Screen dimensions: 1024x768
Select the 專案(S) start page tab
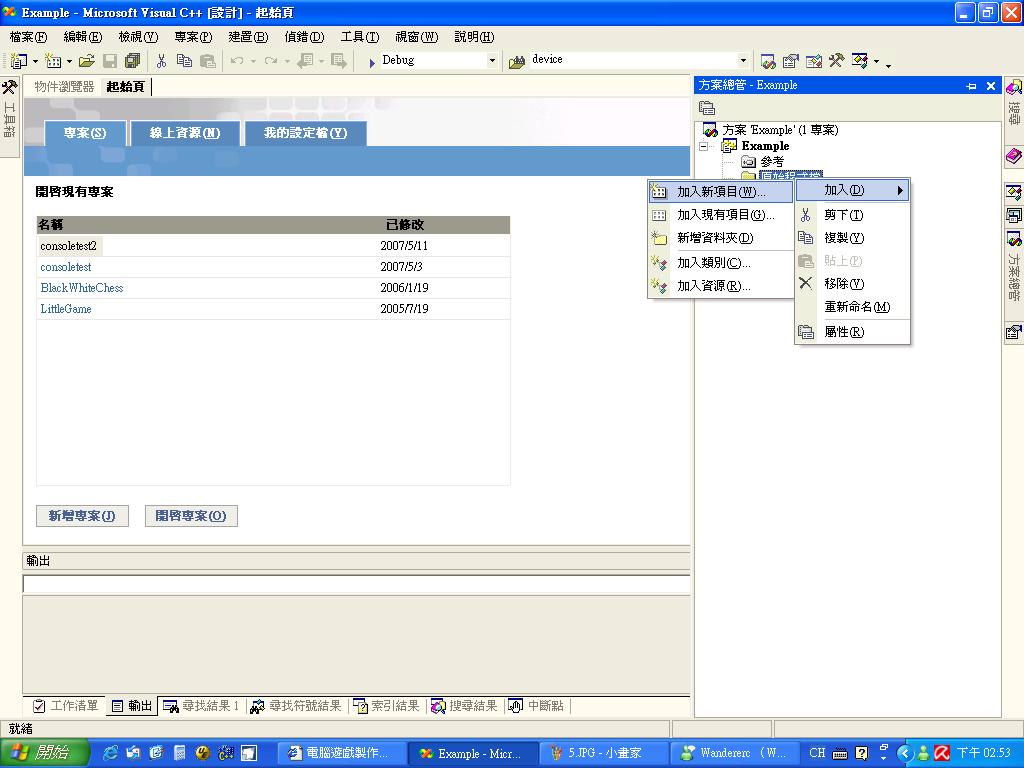tap(85, 133)
